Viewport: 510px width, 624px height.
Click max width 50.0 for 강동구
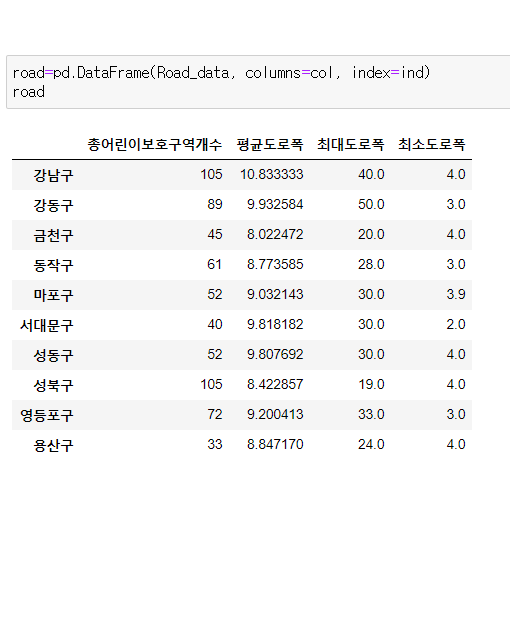tap(371, 204)
